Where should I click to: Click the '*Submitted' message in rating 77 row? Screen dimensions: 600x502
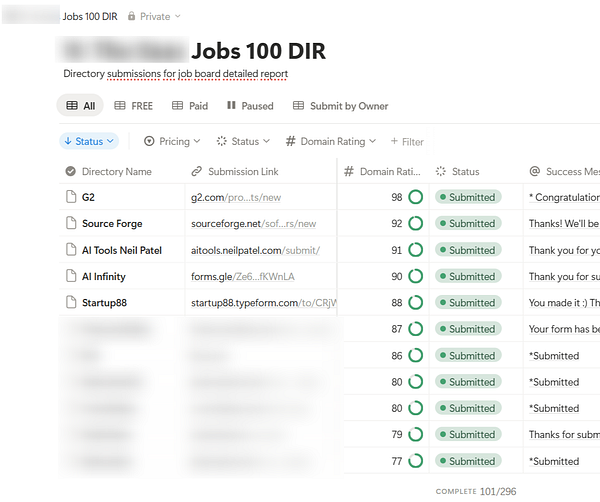point(554,461)
